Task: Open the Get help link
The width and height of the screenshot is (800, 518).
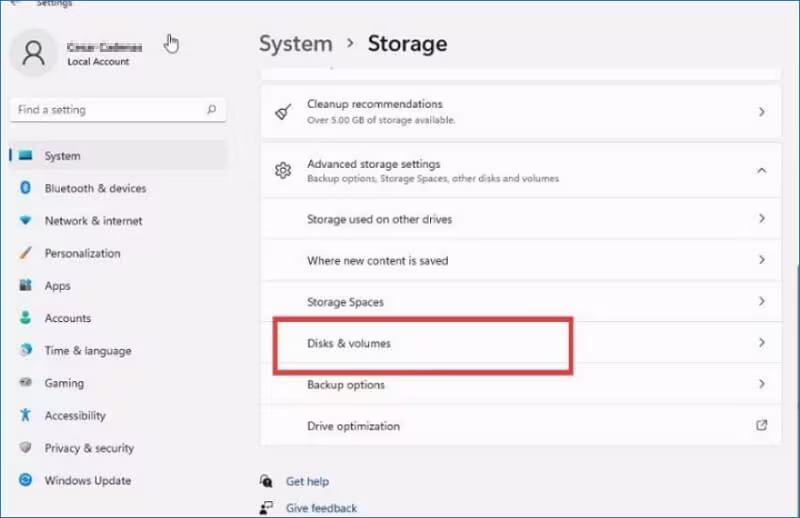Action: (307, 481)
